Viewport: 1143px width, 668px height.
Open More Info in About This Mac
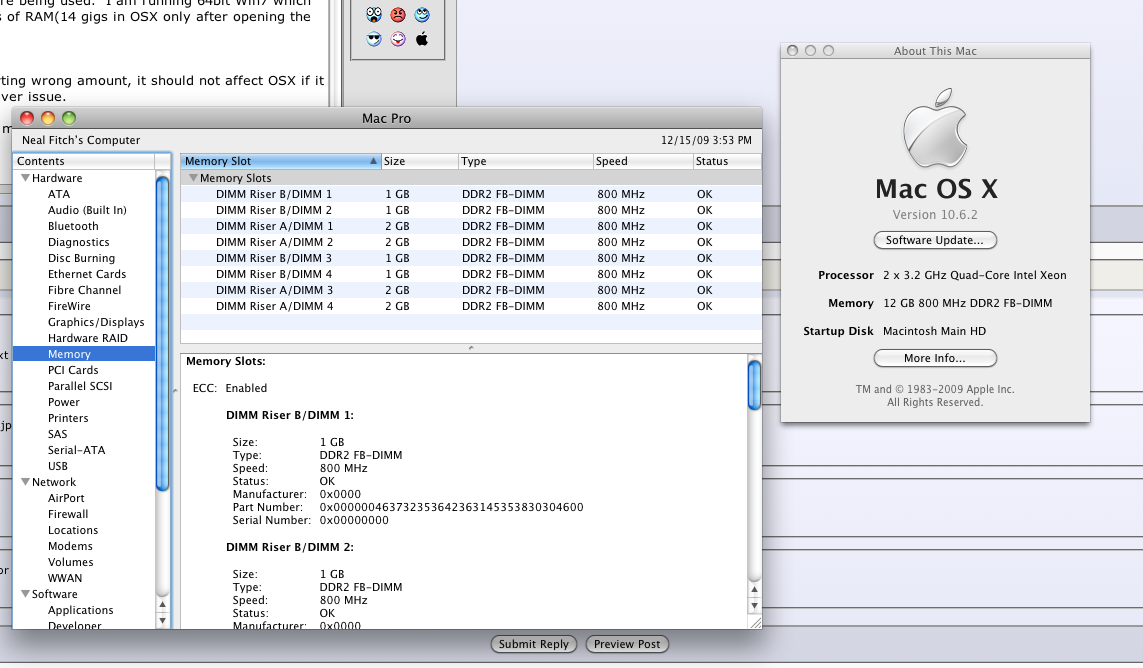coord(935,358)
